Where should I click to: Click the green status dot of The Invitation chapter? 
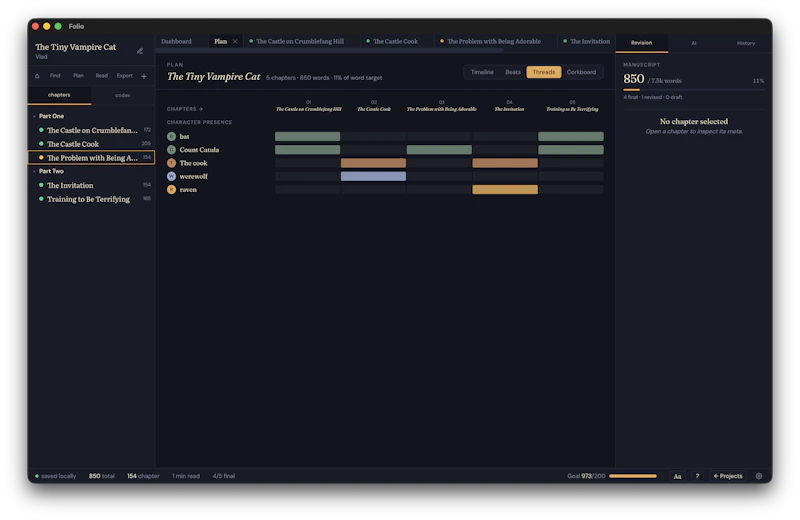[x=41, y=185]
